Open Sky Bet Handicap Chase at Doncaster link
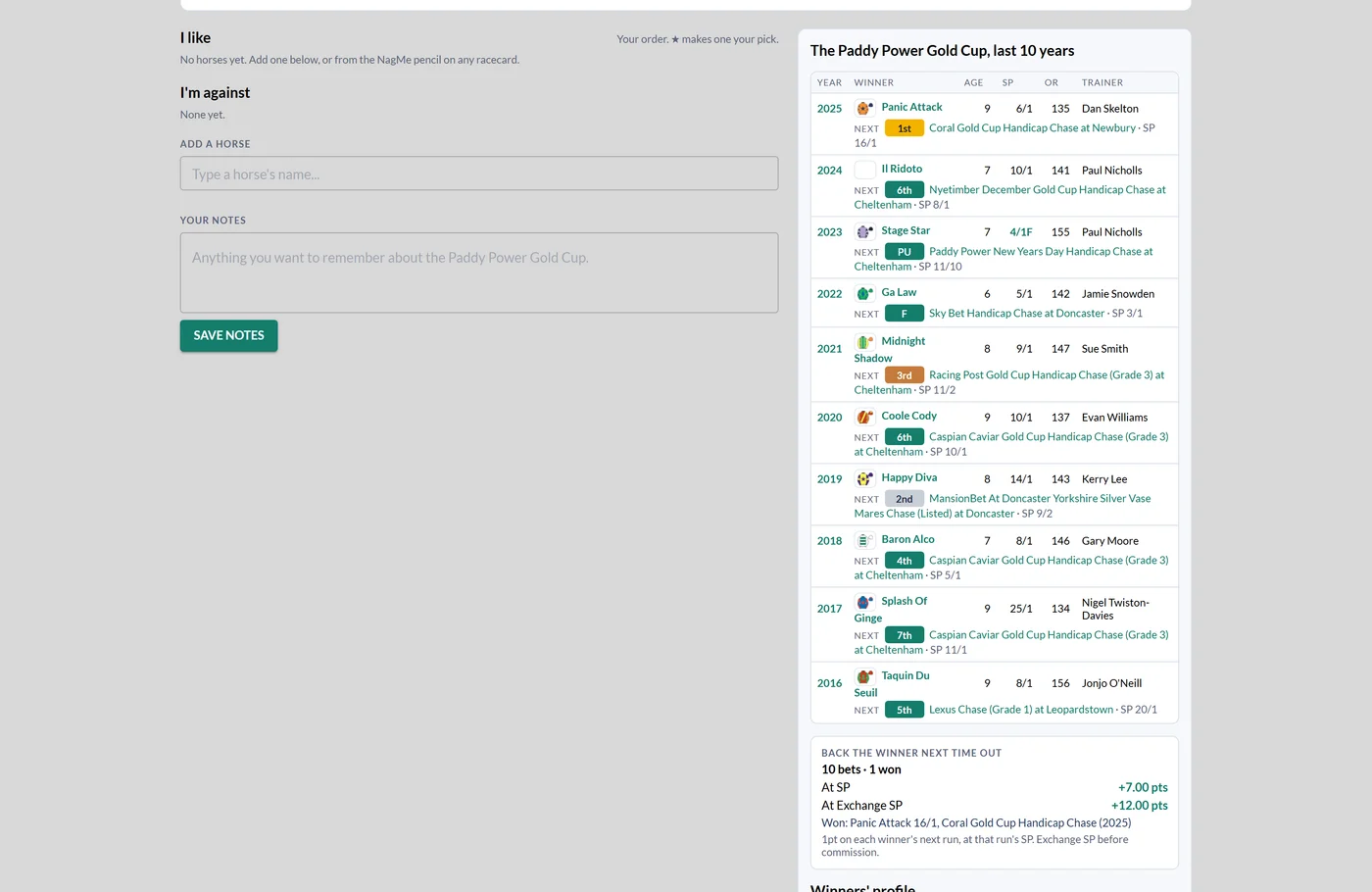The image size is (1372, 892). pyautogui.click(x=1016, y=313)
